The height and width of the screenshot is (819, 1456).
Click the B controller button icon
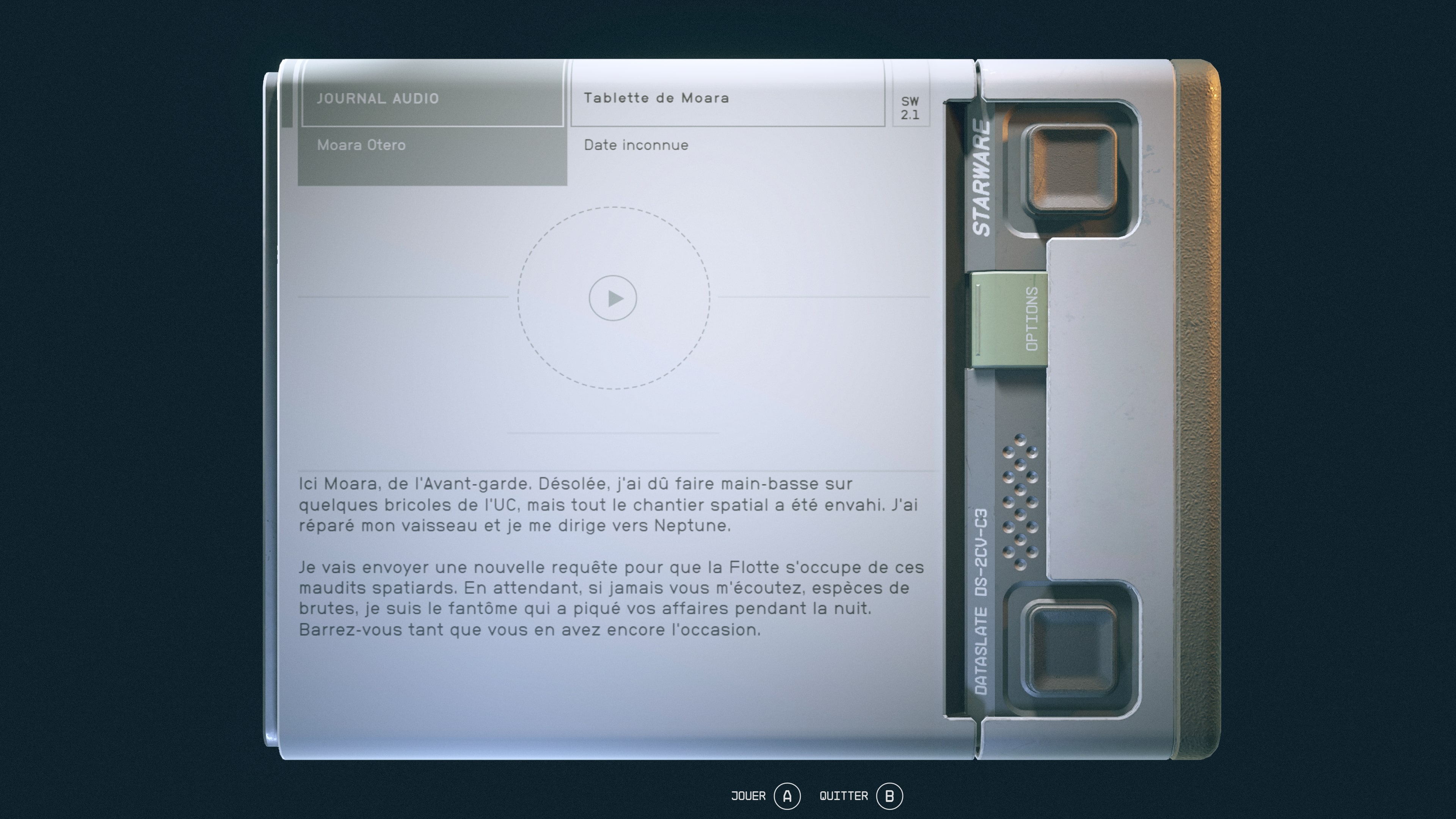click(x=889, y=796)
